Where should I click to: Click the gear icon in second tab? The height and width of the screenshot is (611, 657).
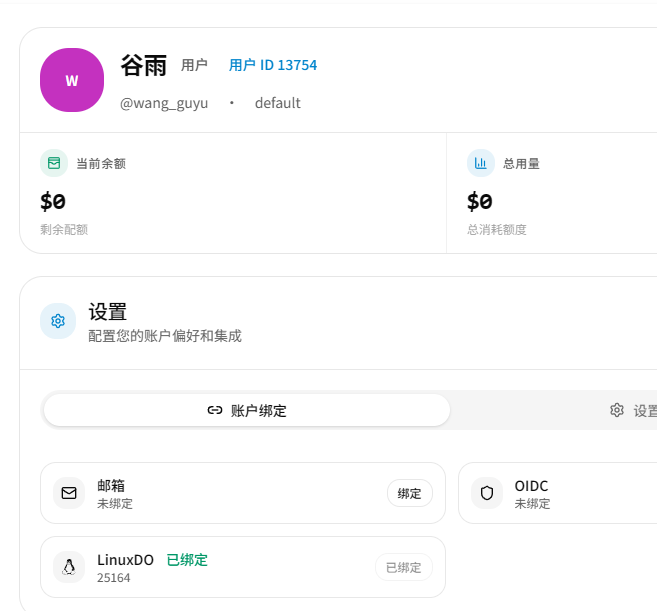click(617, 410)
